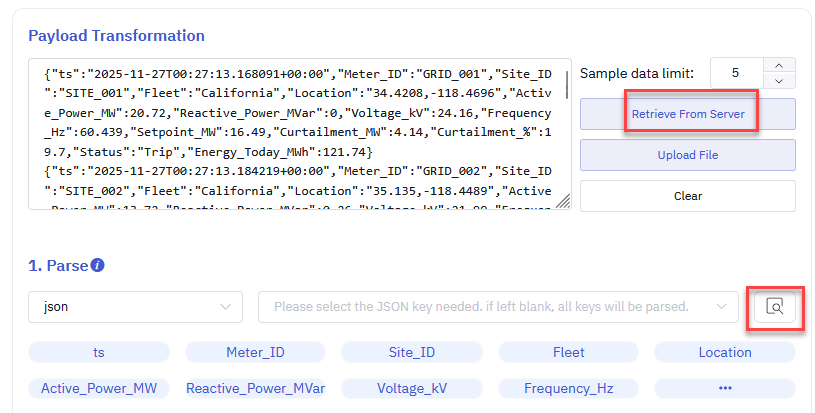Pick the Voltage_kV key tag
Viewport: 815px width, 413px height.
[411, 388]
